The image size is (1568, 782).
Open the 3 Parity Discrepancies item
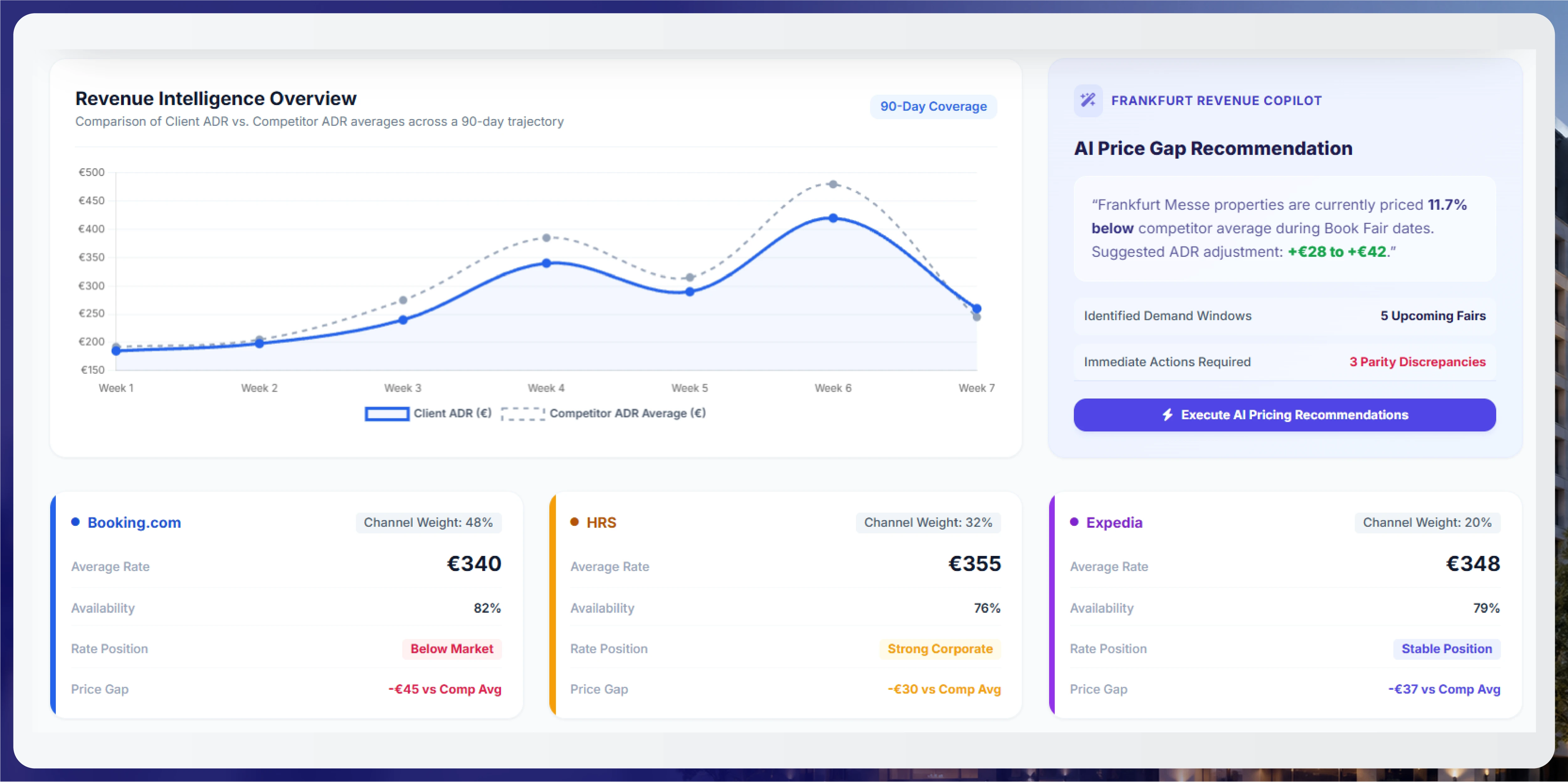click(1417, 362)
